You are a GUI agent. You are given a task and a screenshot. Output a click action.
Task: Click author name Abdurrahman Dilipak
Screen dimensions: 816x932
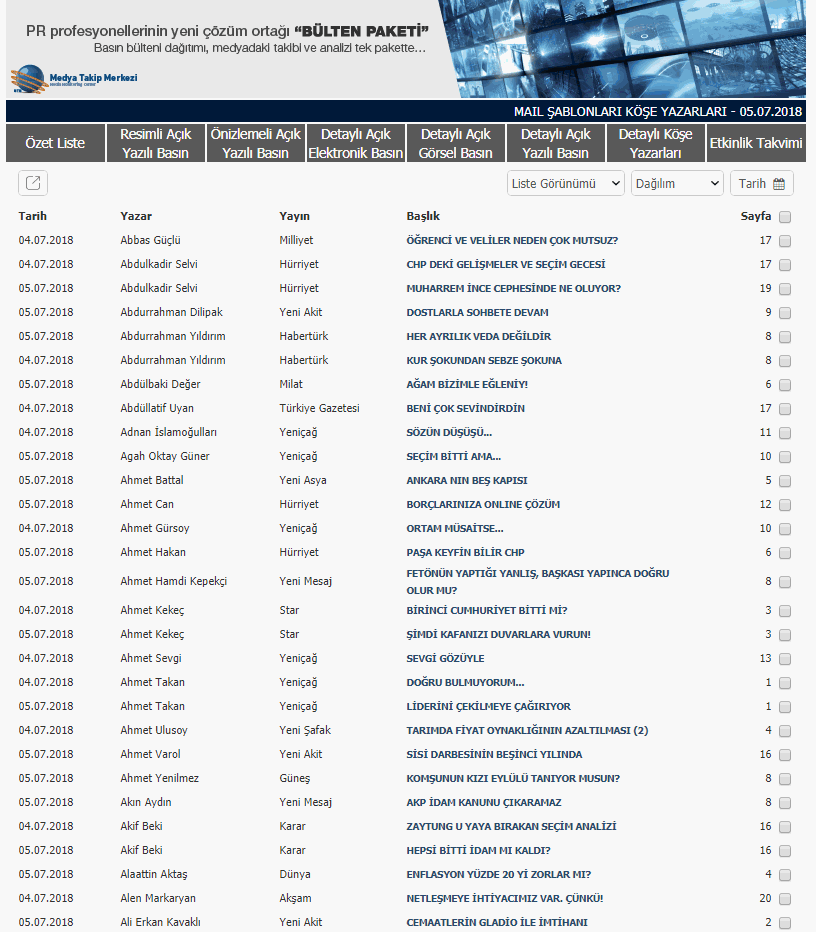[x=172, y=312]
